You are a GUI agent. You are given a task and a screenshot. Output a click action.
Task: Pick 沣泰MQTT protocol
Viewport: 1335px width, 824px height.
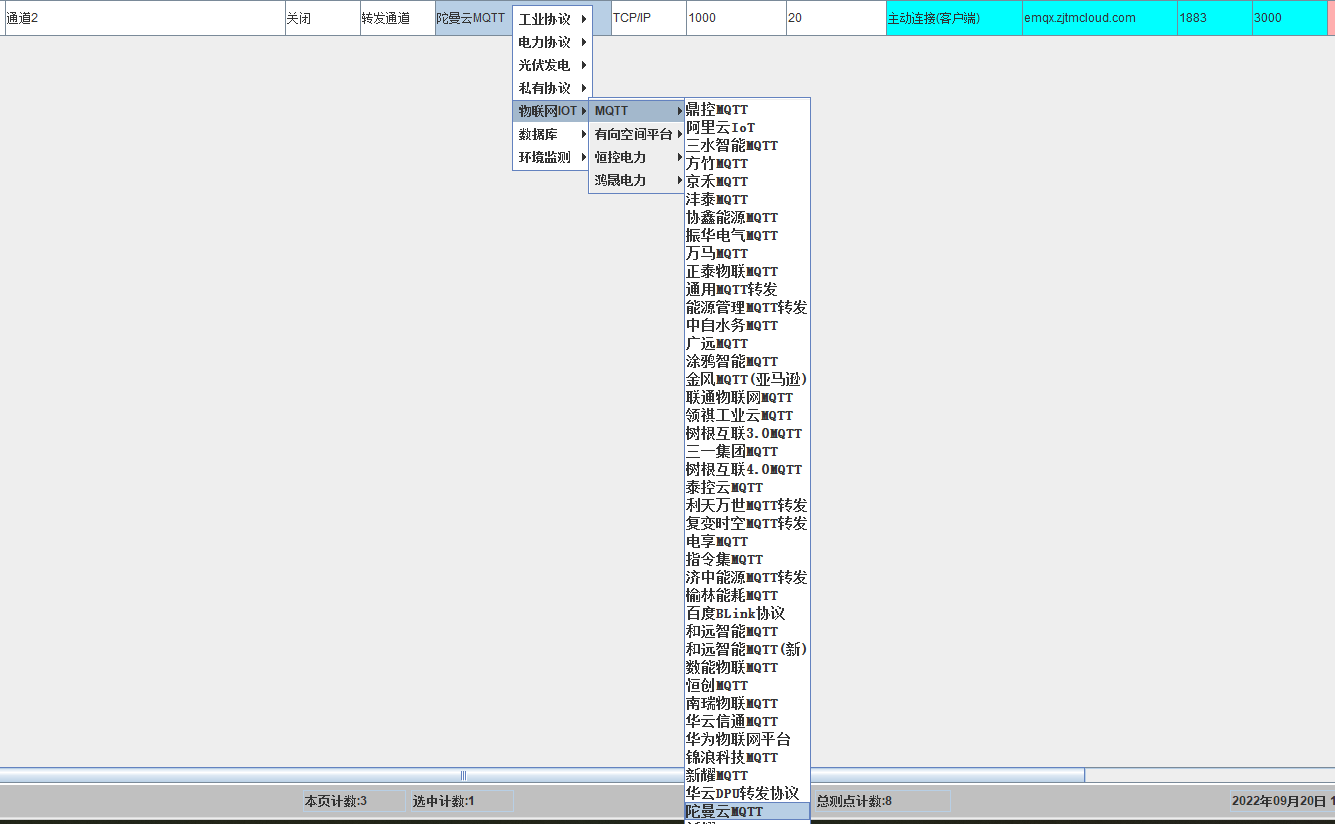[x=747, y=200]
